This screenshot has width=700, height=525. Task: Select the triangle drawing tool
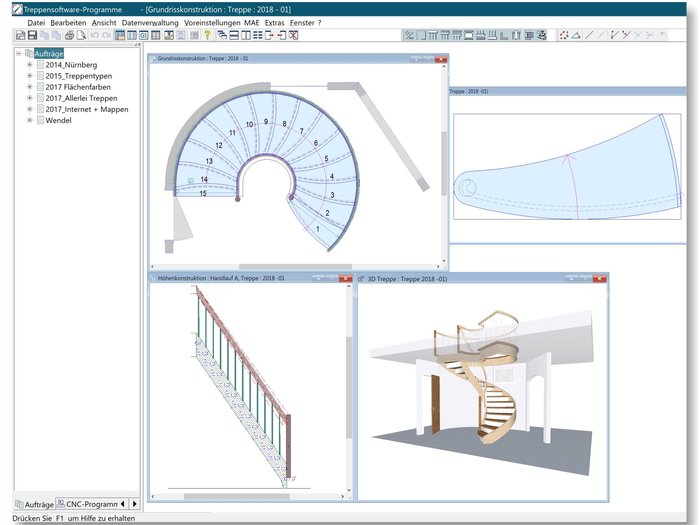click(x=576, y=35)
